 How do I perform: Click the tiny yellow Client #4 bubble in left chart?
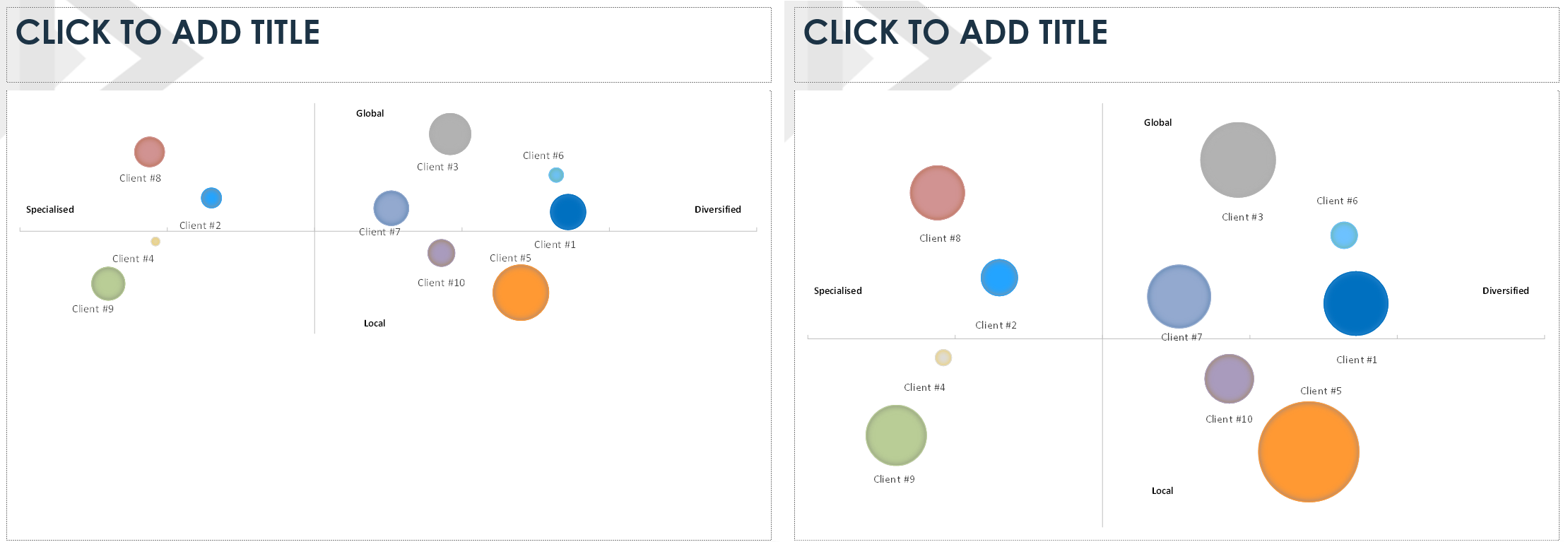(x=155, y=242)
